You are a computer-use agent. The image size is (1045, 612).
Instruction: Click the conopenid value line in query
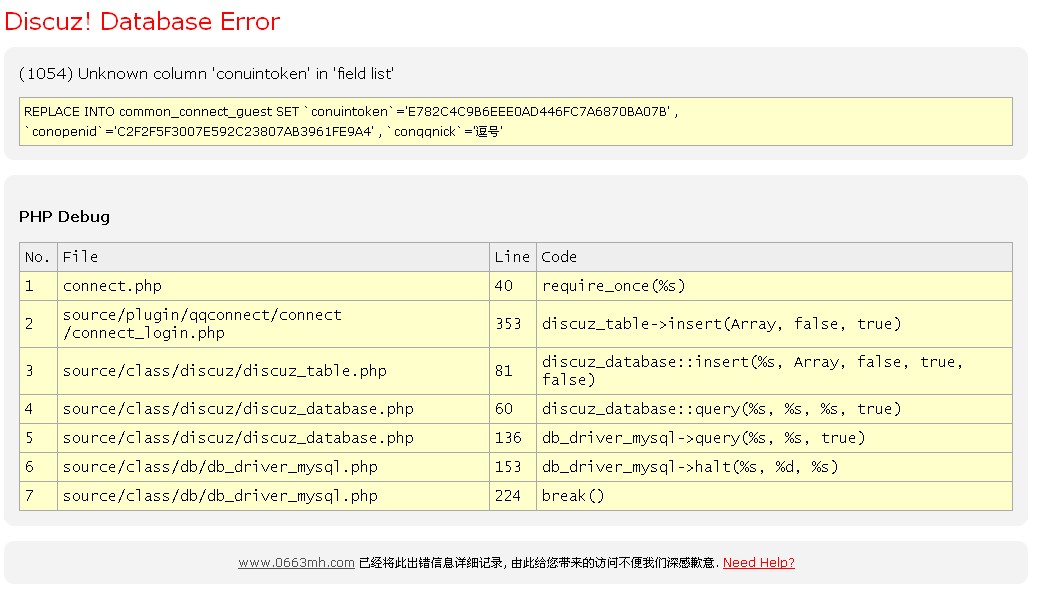[x=263, y=132]
